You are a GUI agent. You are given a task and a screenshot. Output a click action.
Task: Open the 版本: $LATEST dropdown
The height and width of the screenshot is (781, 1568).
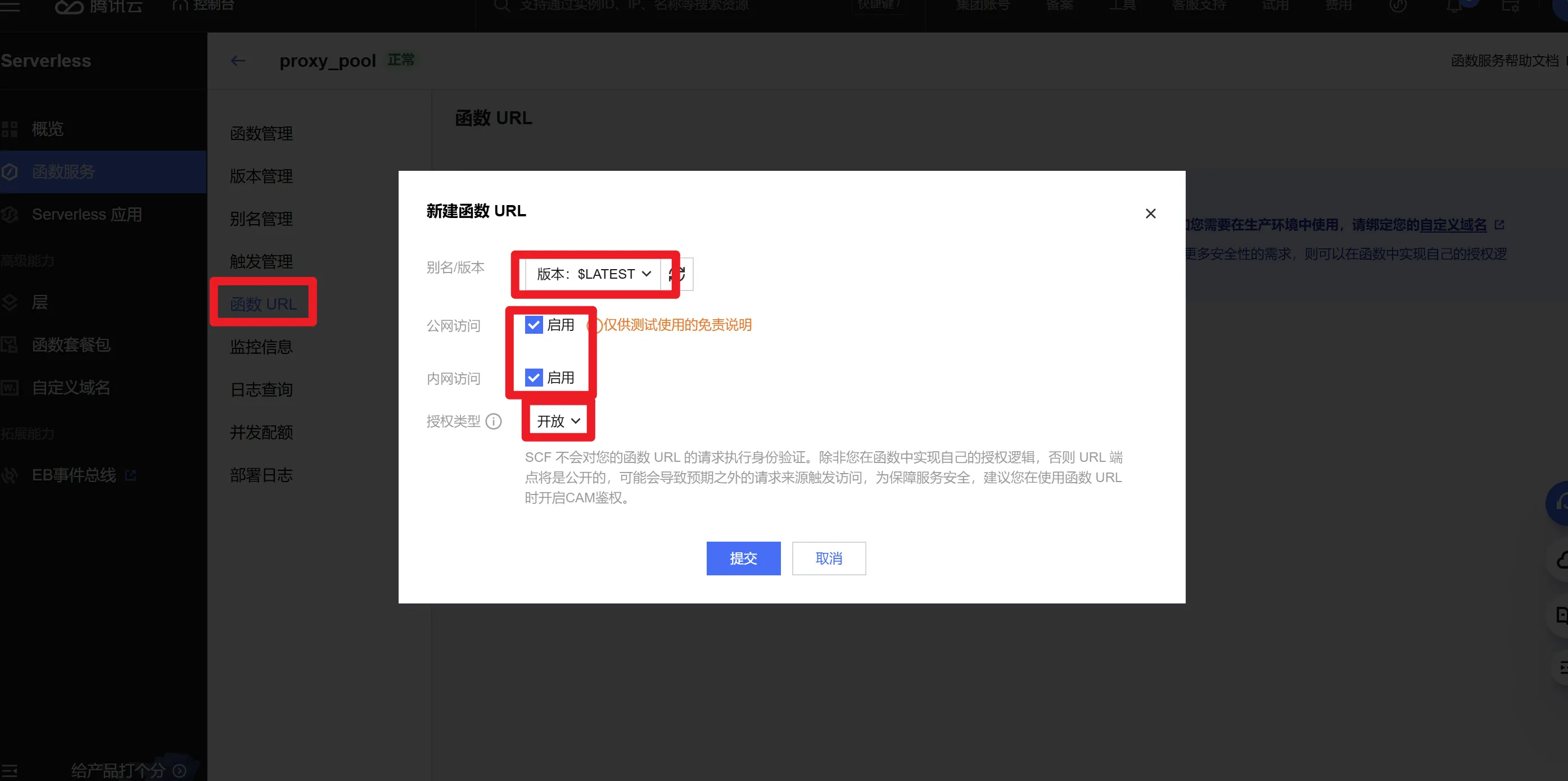click(594, 274)
